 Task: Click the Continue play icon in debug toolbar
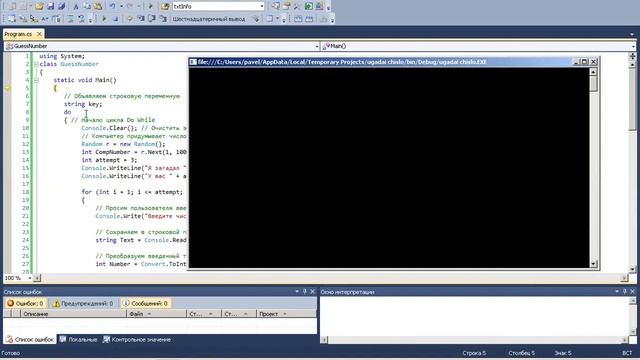point(104,19)
